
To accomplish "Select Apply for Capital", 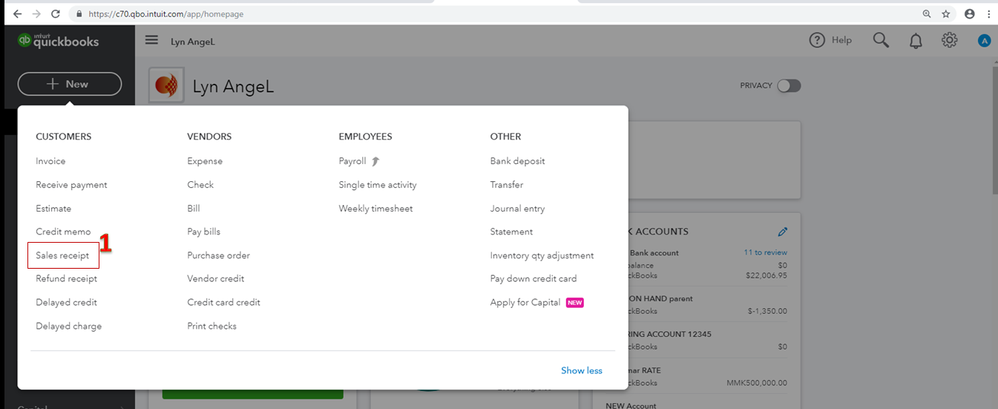I will pyautogui.click(x=525, y=303).
